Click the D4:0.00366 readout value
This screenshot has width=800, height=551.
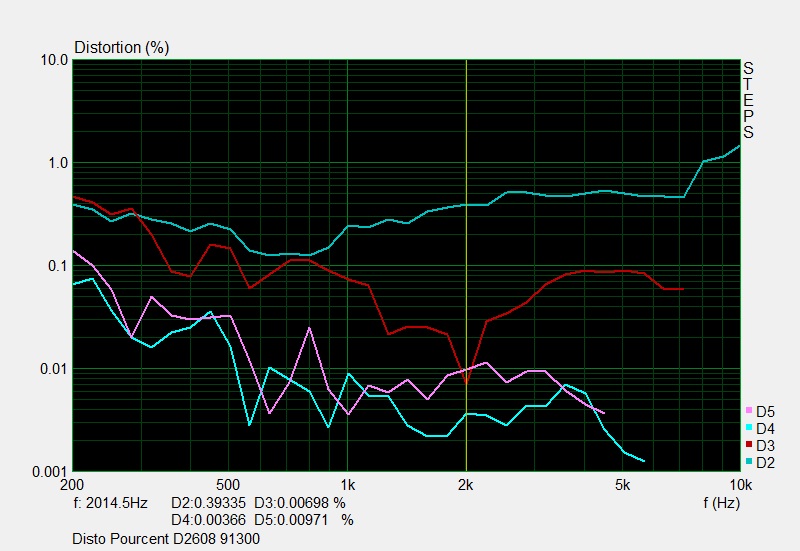click(211, 520)
